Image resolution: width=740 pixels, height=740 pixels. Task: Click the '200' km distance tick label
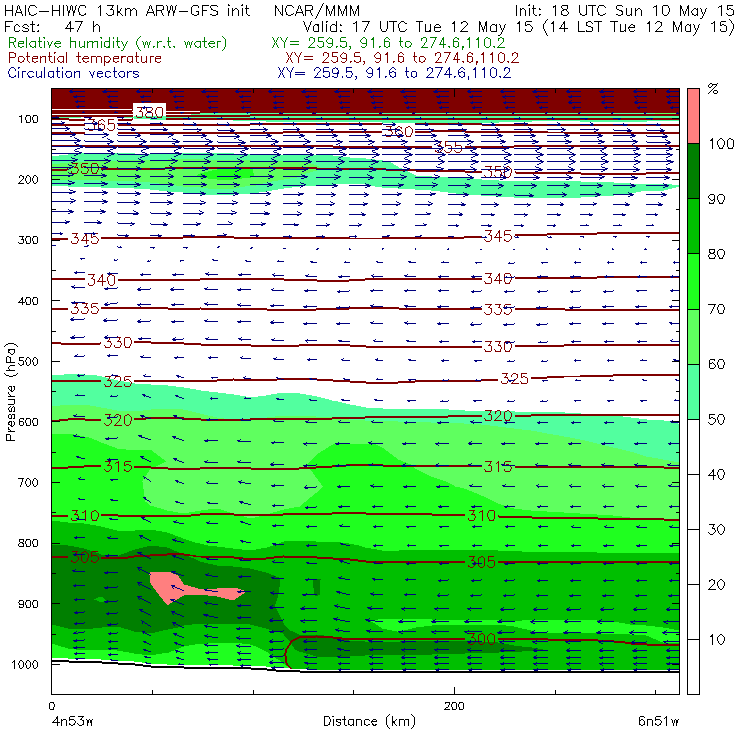tap(454, 706)
